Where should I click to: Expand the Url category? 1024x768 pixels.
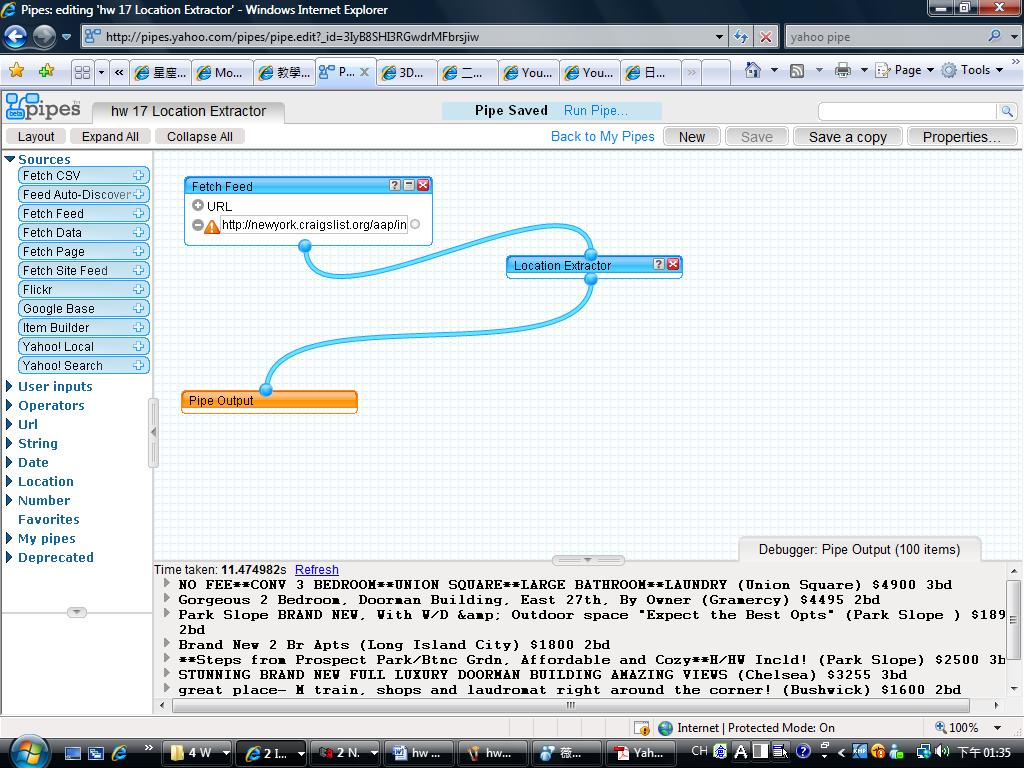tap(9, 424)
